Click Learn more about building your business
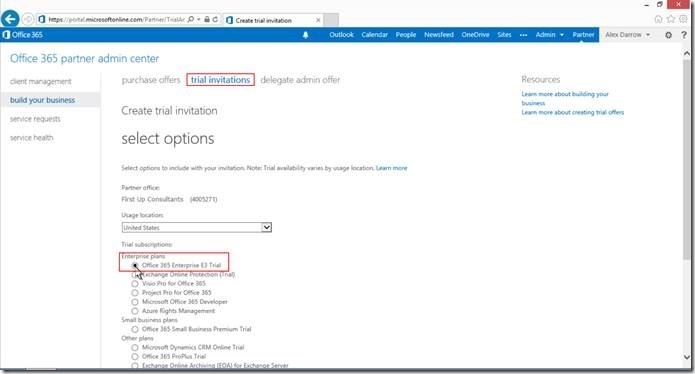 pos(565,98)
